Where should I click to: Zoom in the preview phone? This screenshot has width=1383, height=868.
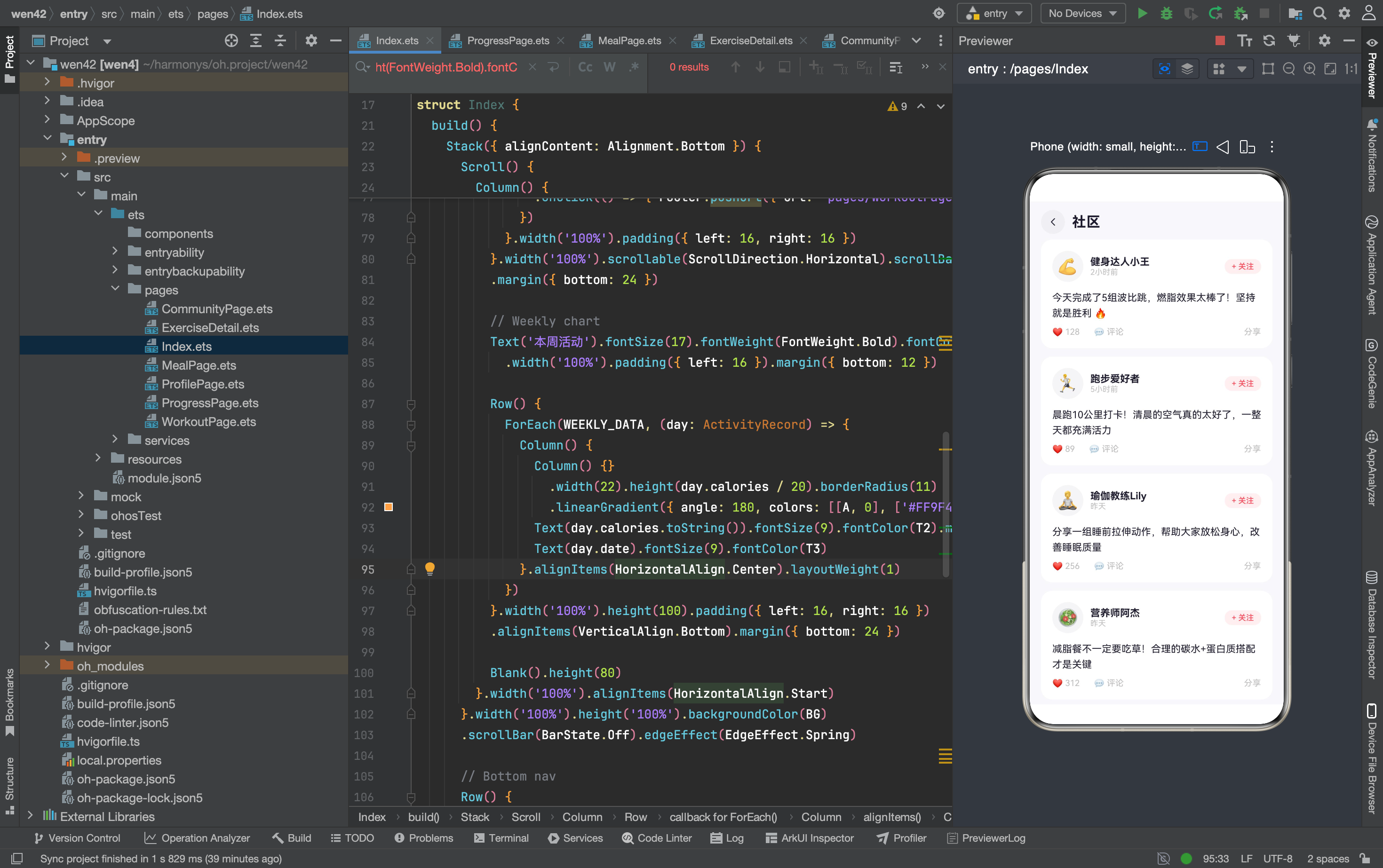pos(1309,69)
